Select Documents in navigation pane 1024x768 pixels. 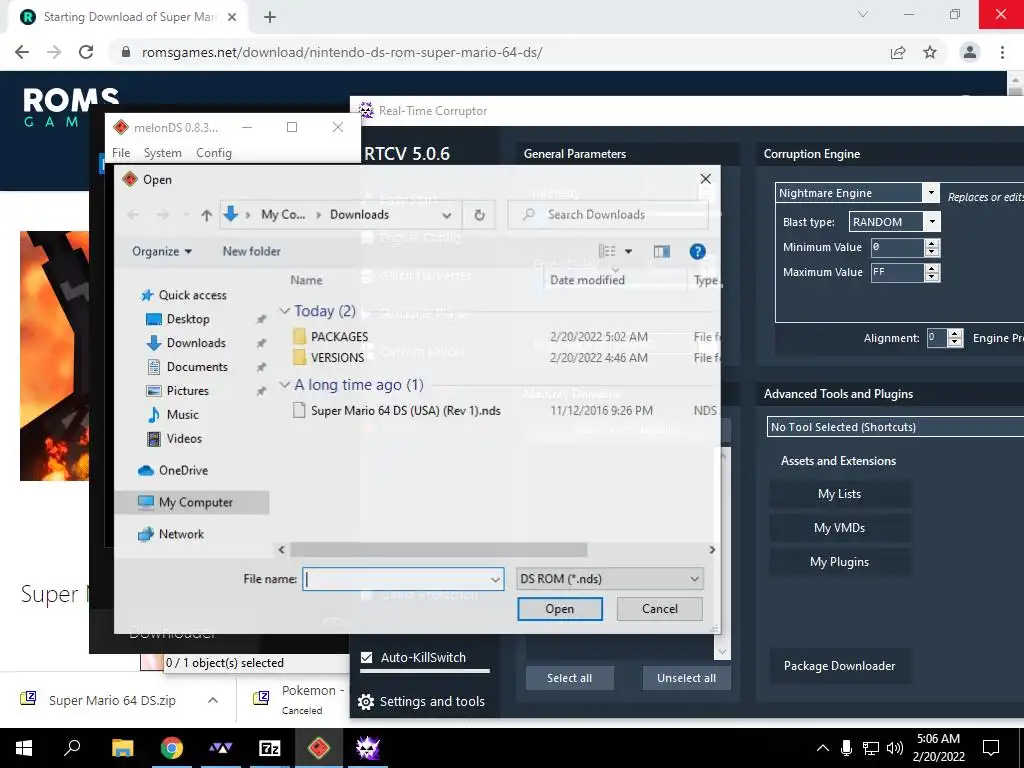(x=197, y=366)
